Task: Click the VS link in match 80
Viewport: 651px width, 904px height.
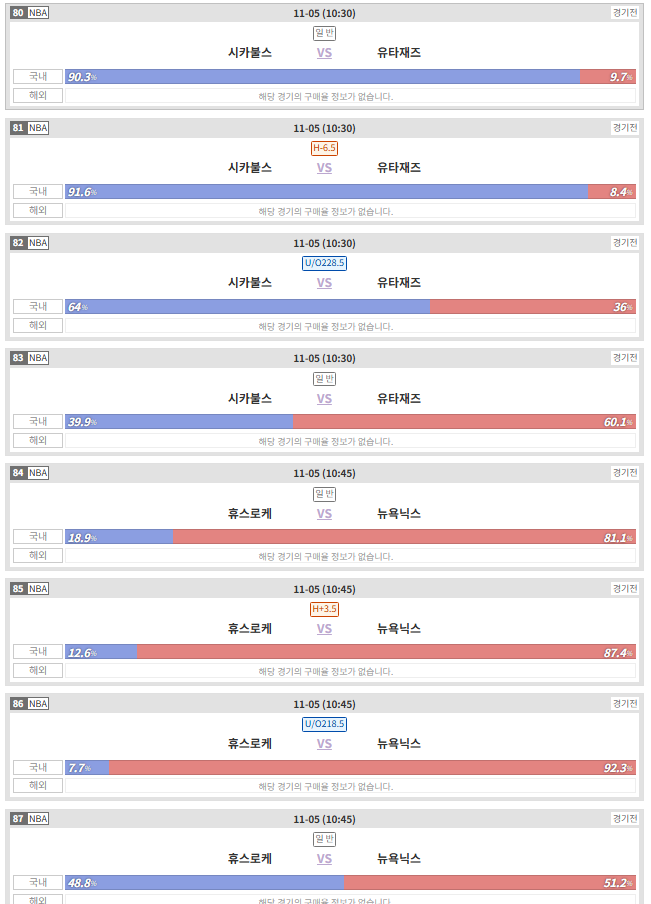Action: (x=324, y=53)
